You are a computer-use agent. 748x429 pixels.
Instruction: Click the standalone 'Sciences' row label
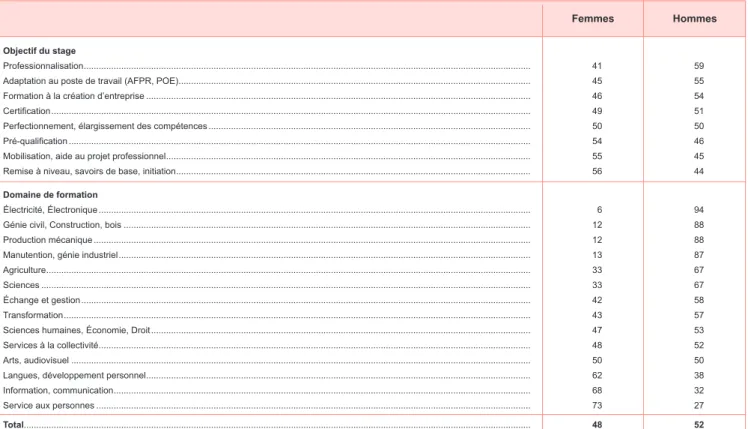coord(21,285)
